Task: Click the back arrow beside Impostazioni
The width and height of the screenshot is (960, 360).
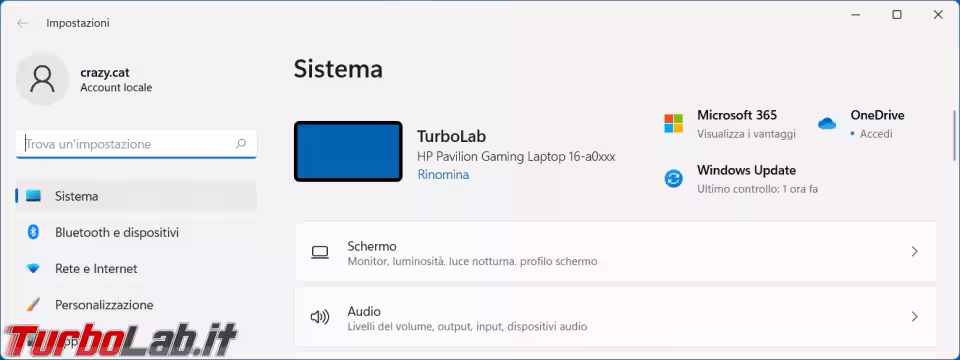Action: [23, 23]
